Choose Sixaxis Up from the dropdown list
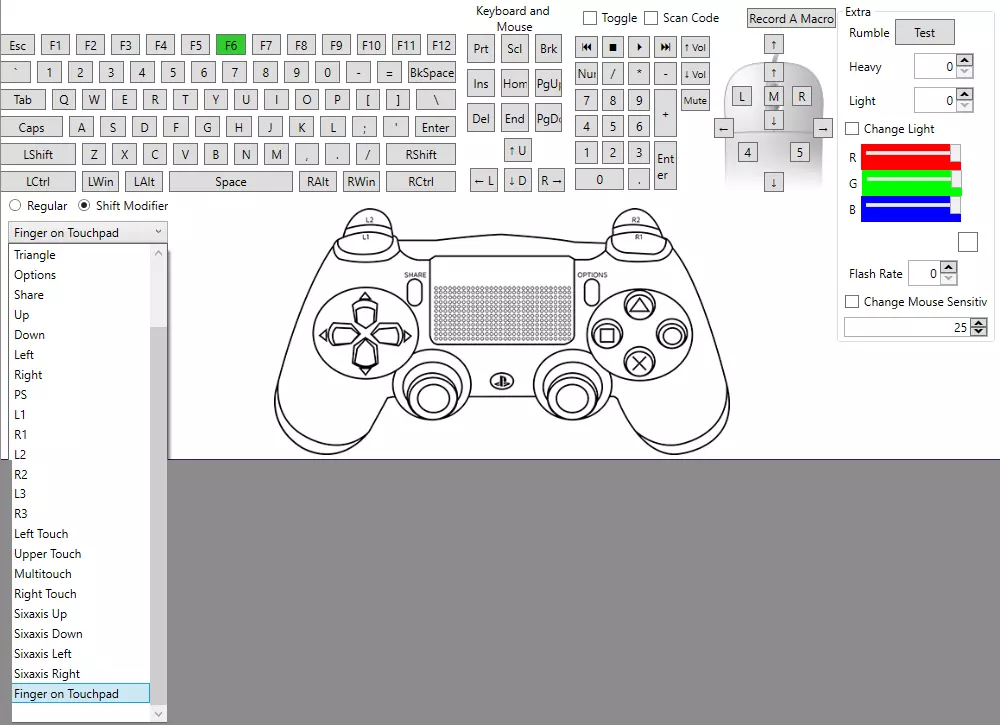1000x725 pixels. (81, 614)
